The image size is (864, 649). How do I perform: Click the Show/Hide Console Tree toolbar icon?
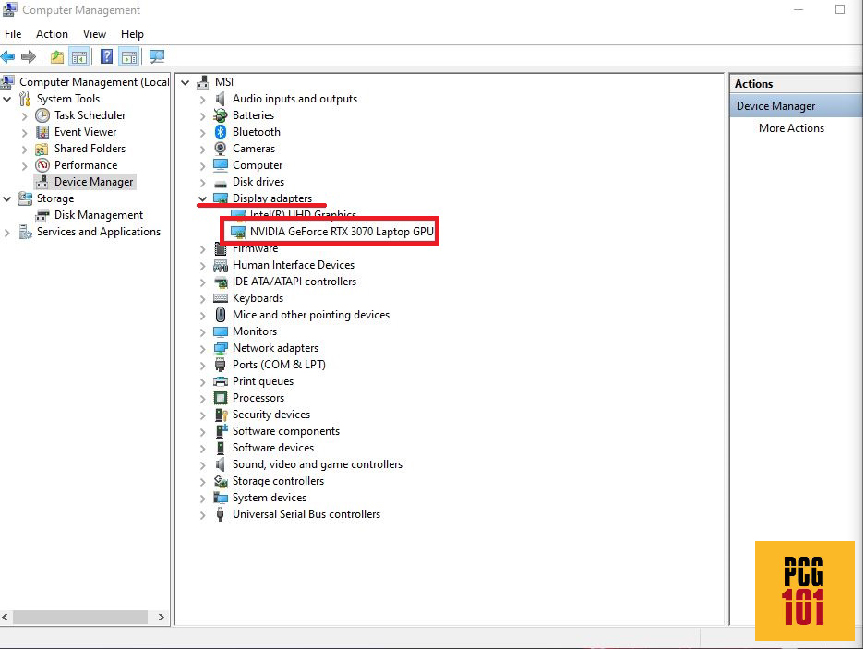pyautogui.click(x=79, y=57)
